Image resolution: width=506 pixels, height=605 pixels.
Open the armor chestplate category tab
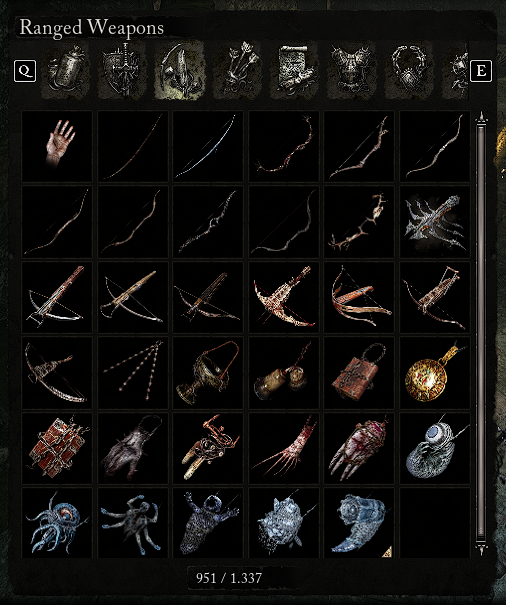coord(351,71)
